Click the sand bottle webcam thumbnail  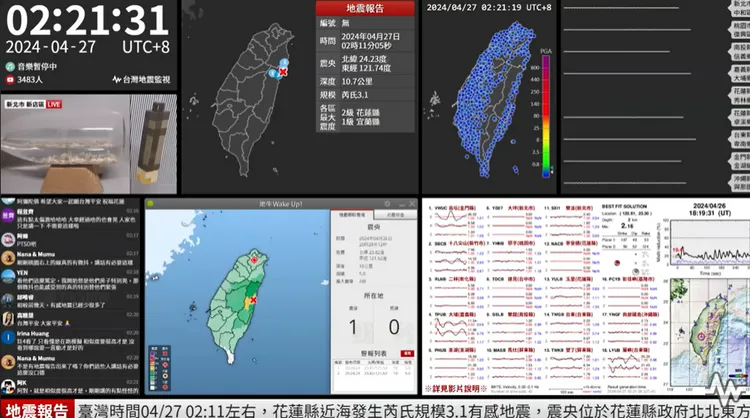65,144
